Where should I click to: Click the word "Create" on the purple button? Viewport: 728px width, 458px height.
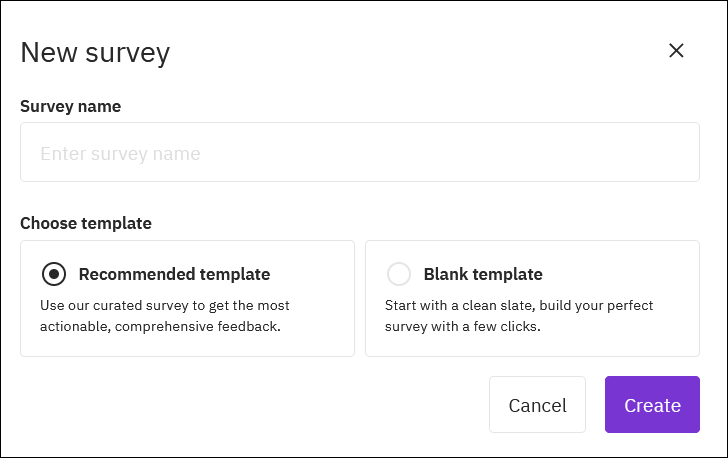pyautogui.click(x=652, y=405)
